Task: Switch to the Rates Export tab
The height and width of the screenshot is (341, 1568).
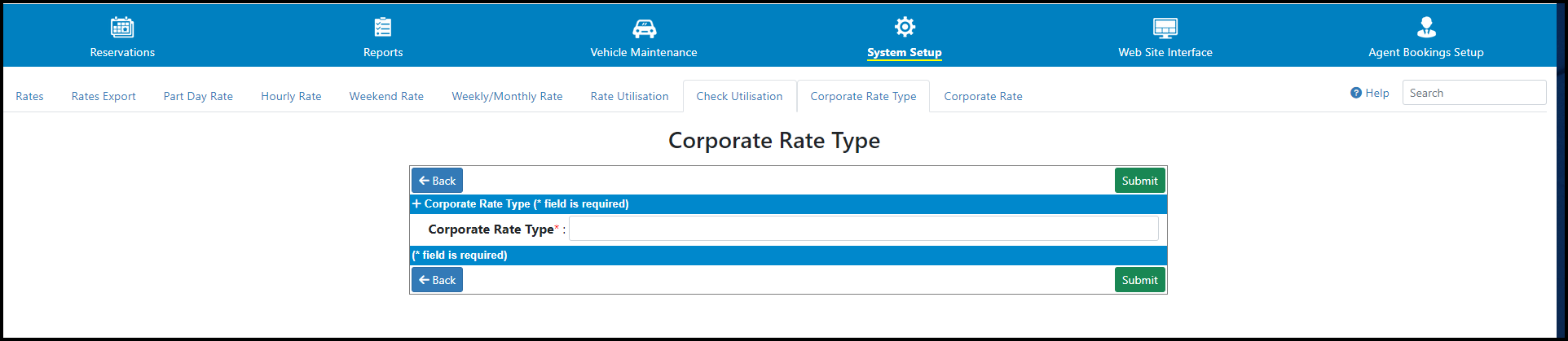Action: tap(104, 96)
